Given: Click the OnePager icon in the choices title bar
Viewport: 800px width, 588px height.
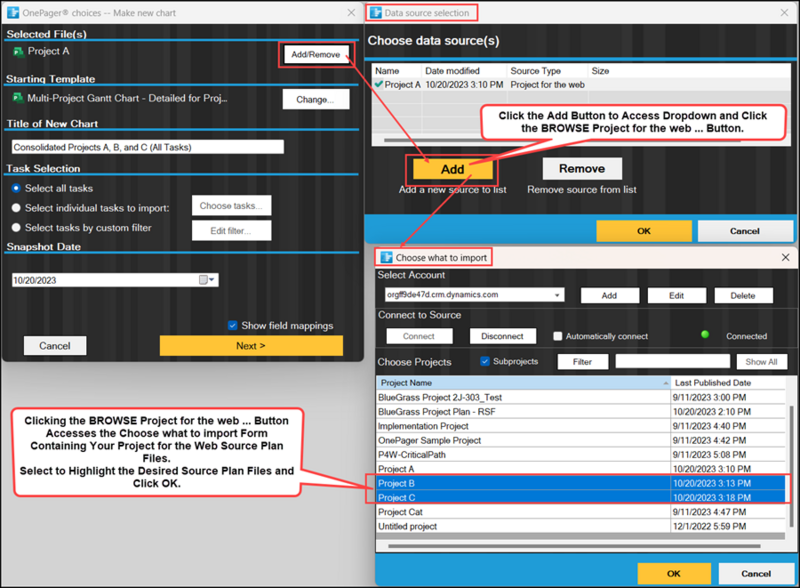Looking at the screenshot, I should pyautogui.click(x=13, y=13).
